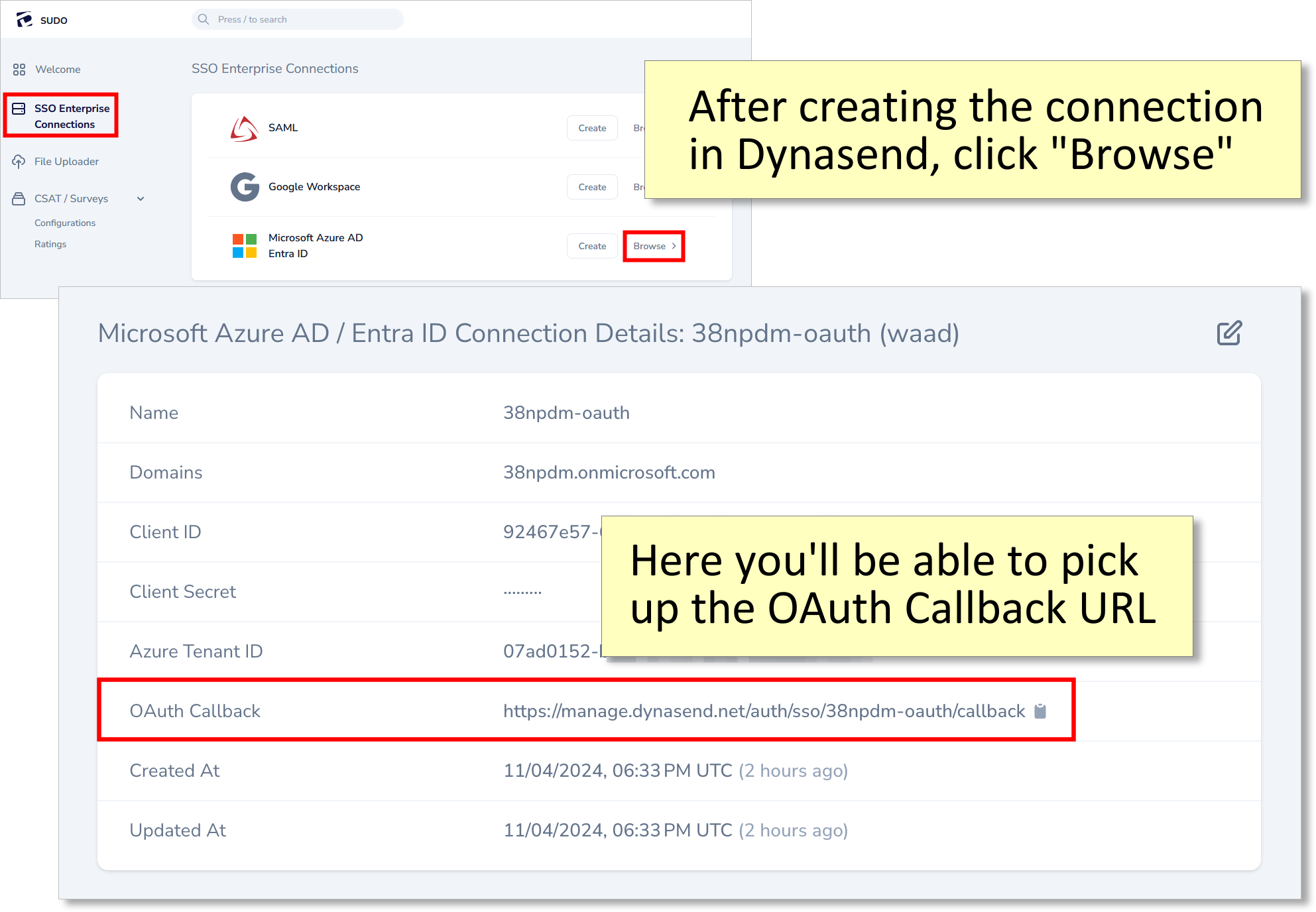Click the 'SAML' provider label
The height and width of the screenshot is (912, 1316).
pyautogui.click(x=283, y=128)
